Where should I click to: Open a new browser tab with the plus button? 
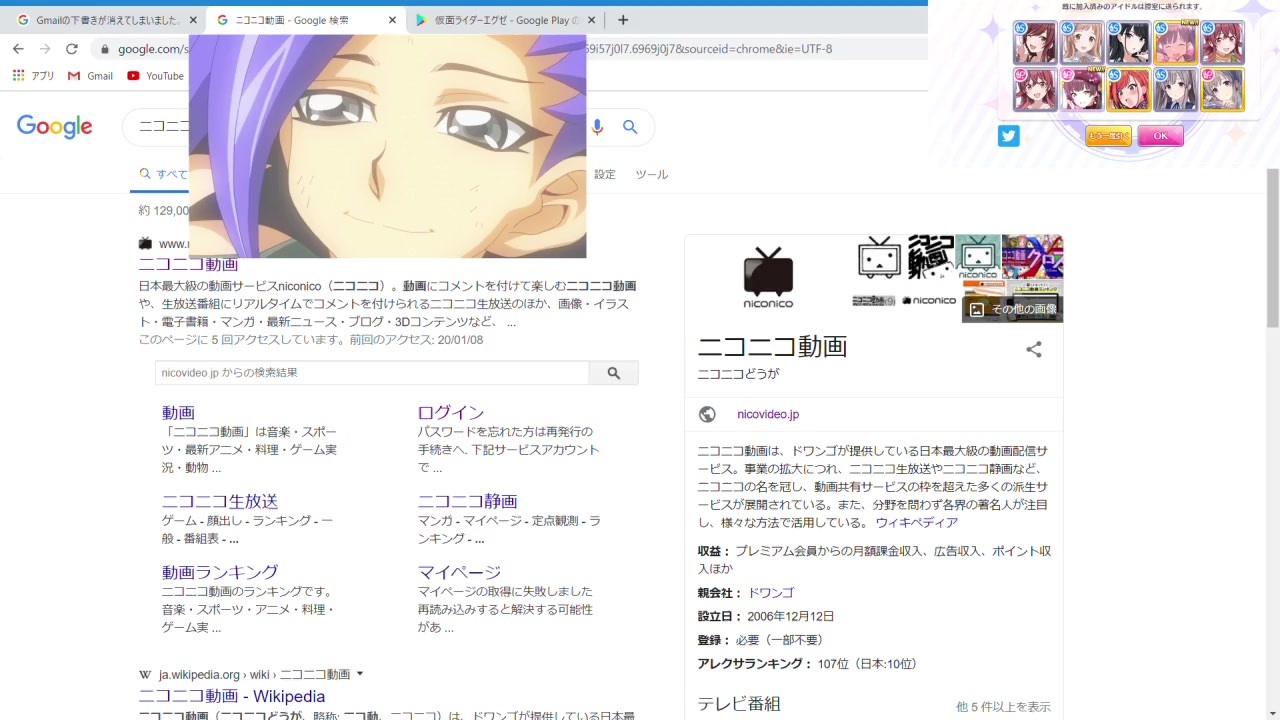(623, 20)
